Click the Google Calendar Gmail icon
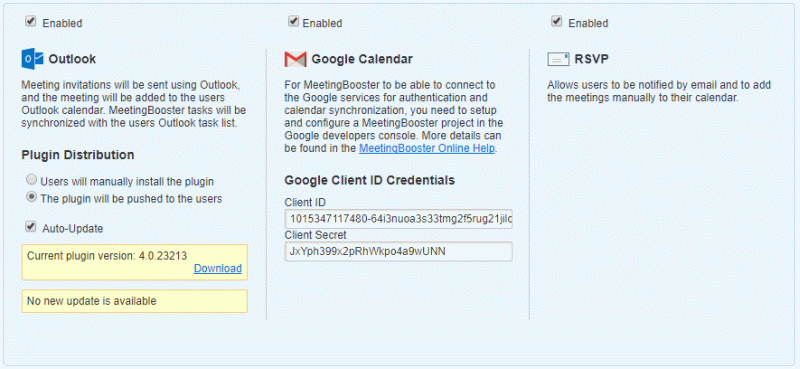This screenshot has width=800, height=369. point(295,59)
